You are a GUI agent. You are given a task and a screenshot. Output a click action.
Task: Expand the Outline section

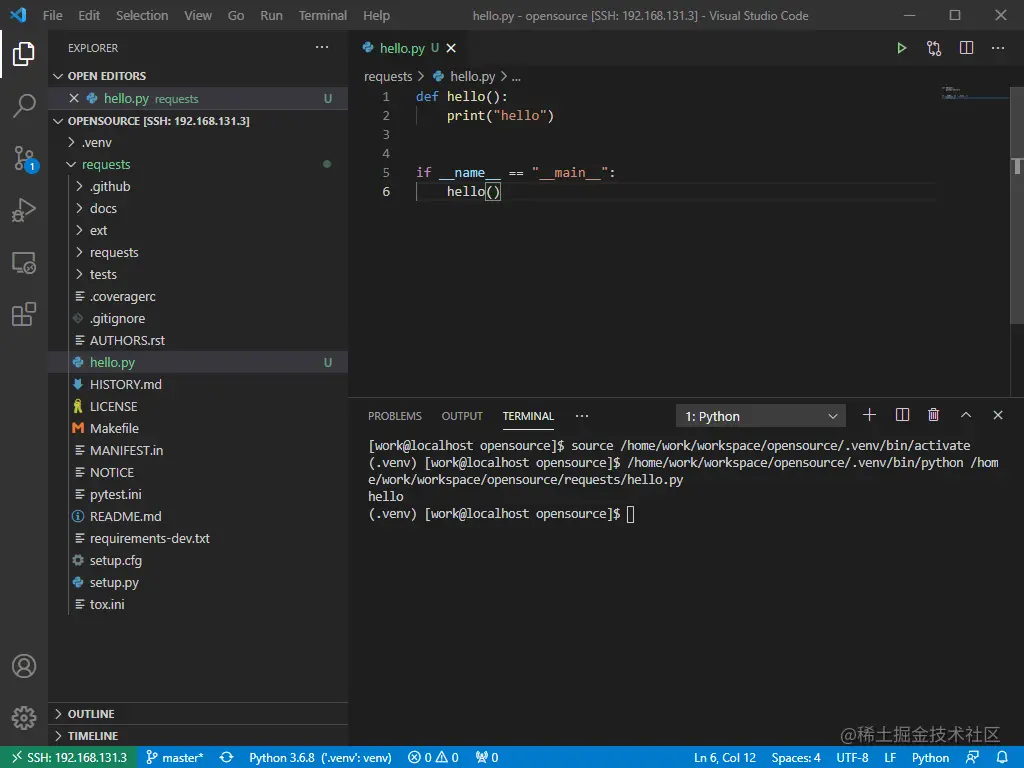[x=199, y=714]
